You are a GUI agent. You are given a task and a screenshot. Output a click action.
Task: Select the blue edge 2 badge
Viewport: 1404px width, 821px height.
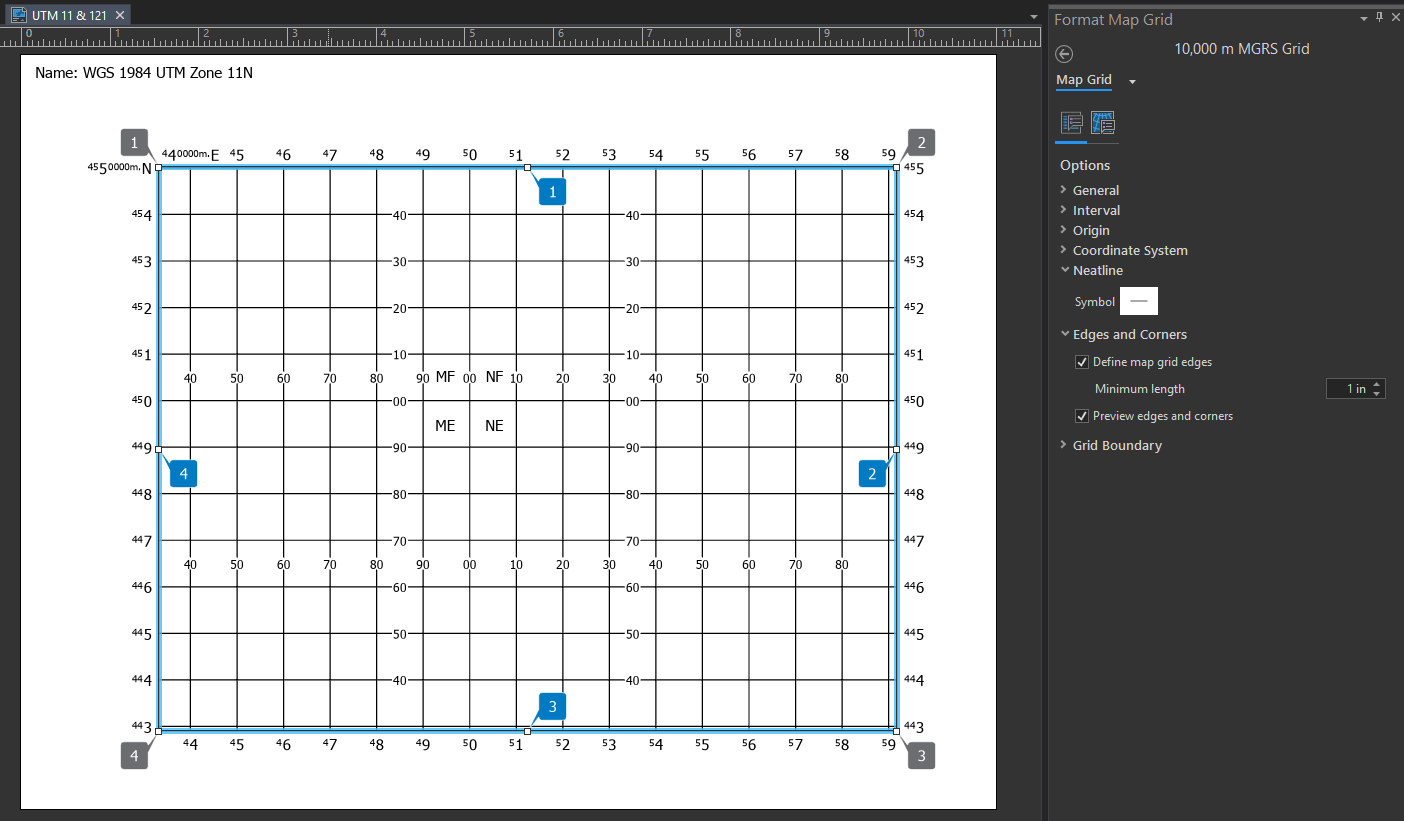coord(872,473)
